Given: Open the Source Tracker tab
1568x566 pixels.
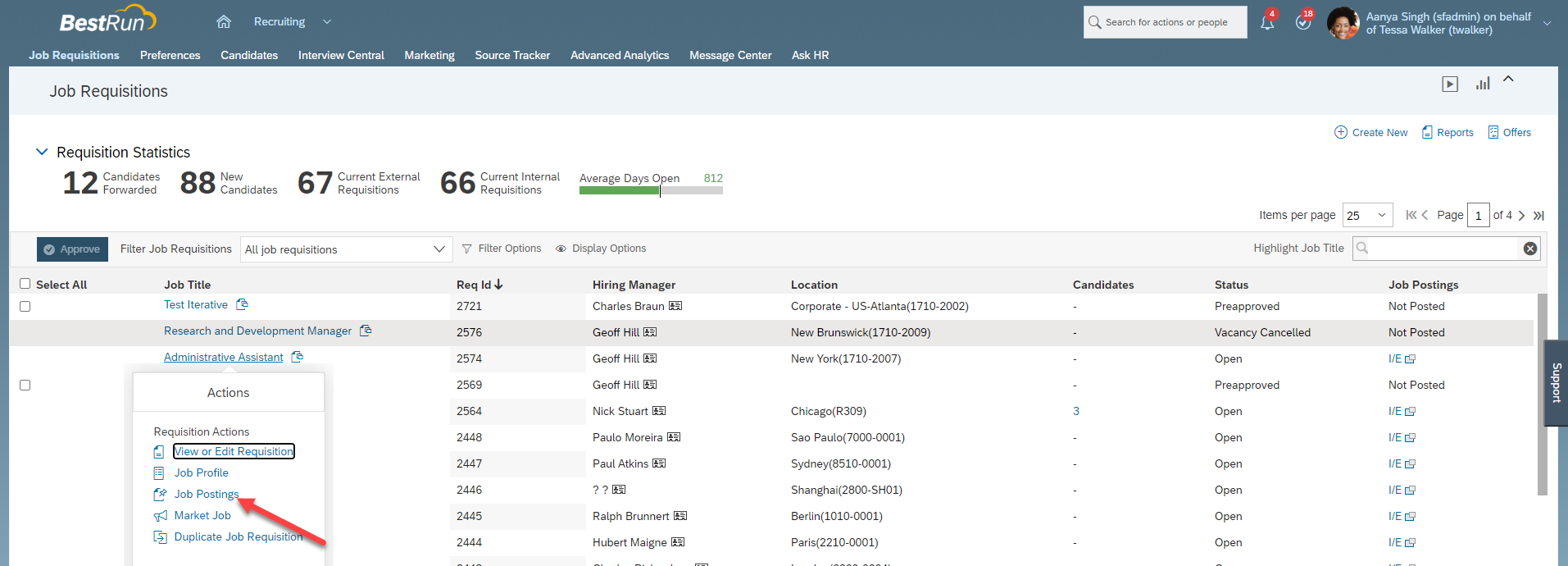Looking at the screenshot, I should click(x=512, y=55).
